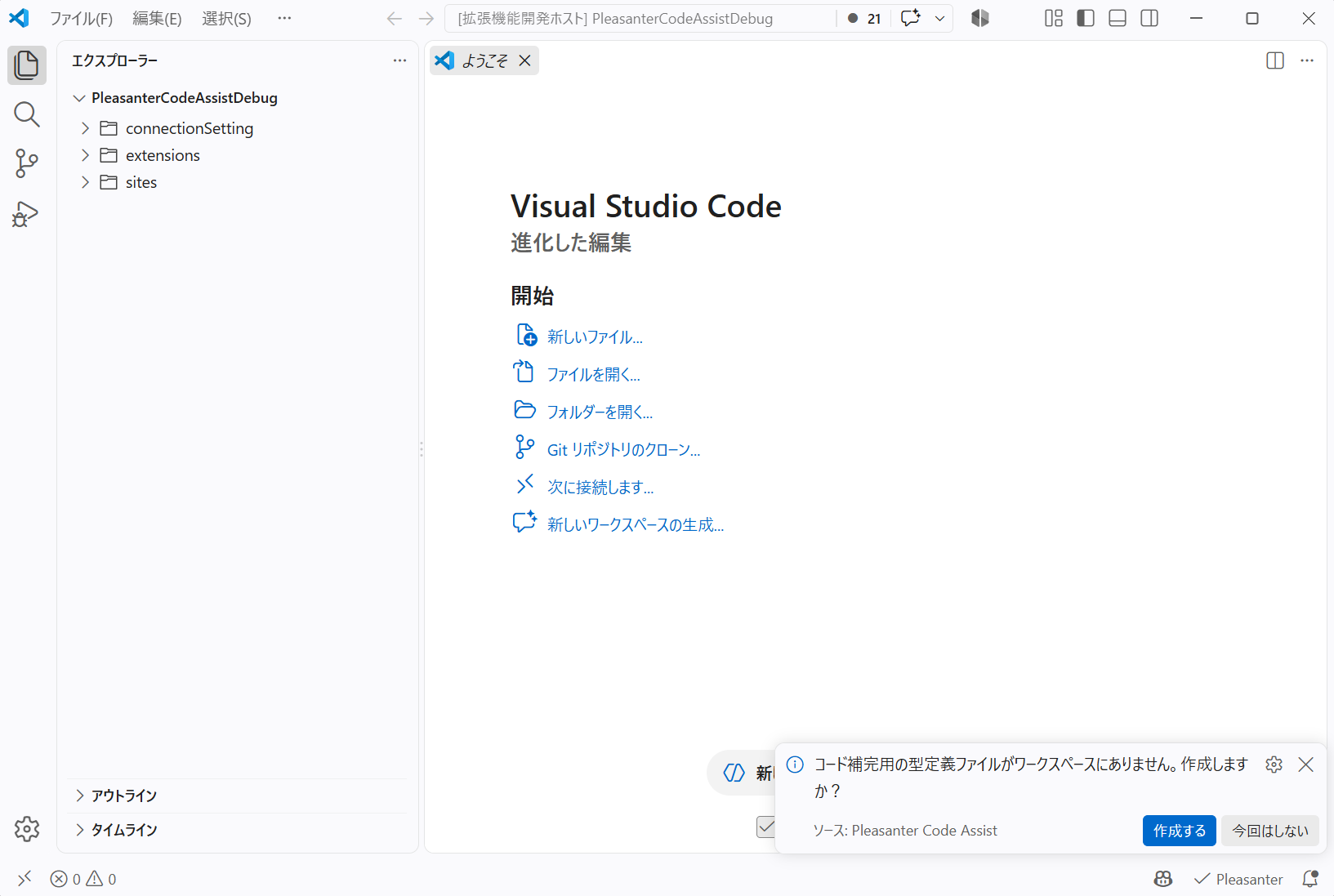Open the 編集(E) menu
Image resolution: width=1334 pixels, height=896 pixels.
click(157, 18)
